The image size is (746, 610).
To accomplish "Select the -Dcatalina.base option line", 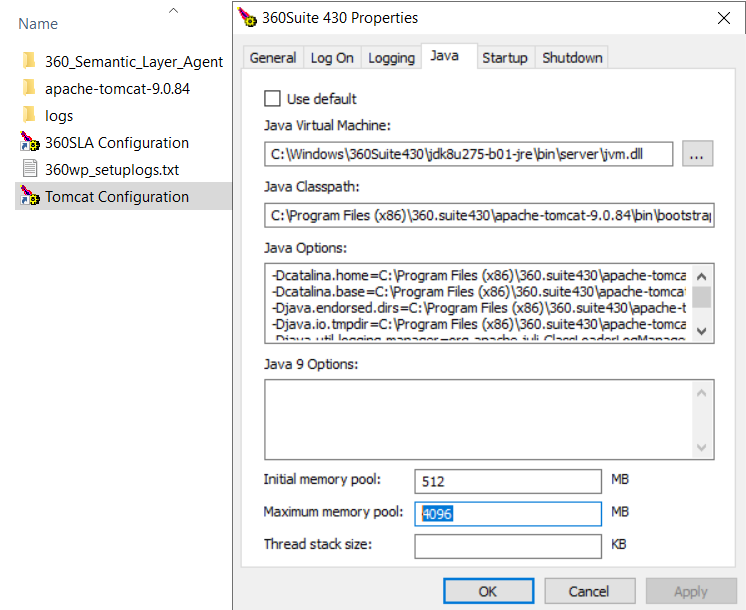I will (479, 292).
